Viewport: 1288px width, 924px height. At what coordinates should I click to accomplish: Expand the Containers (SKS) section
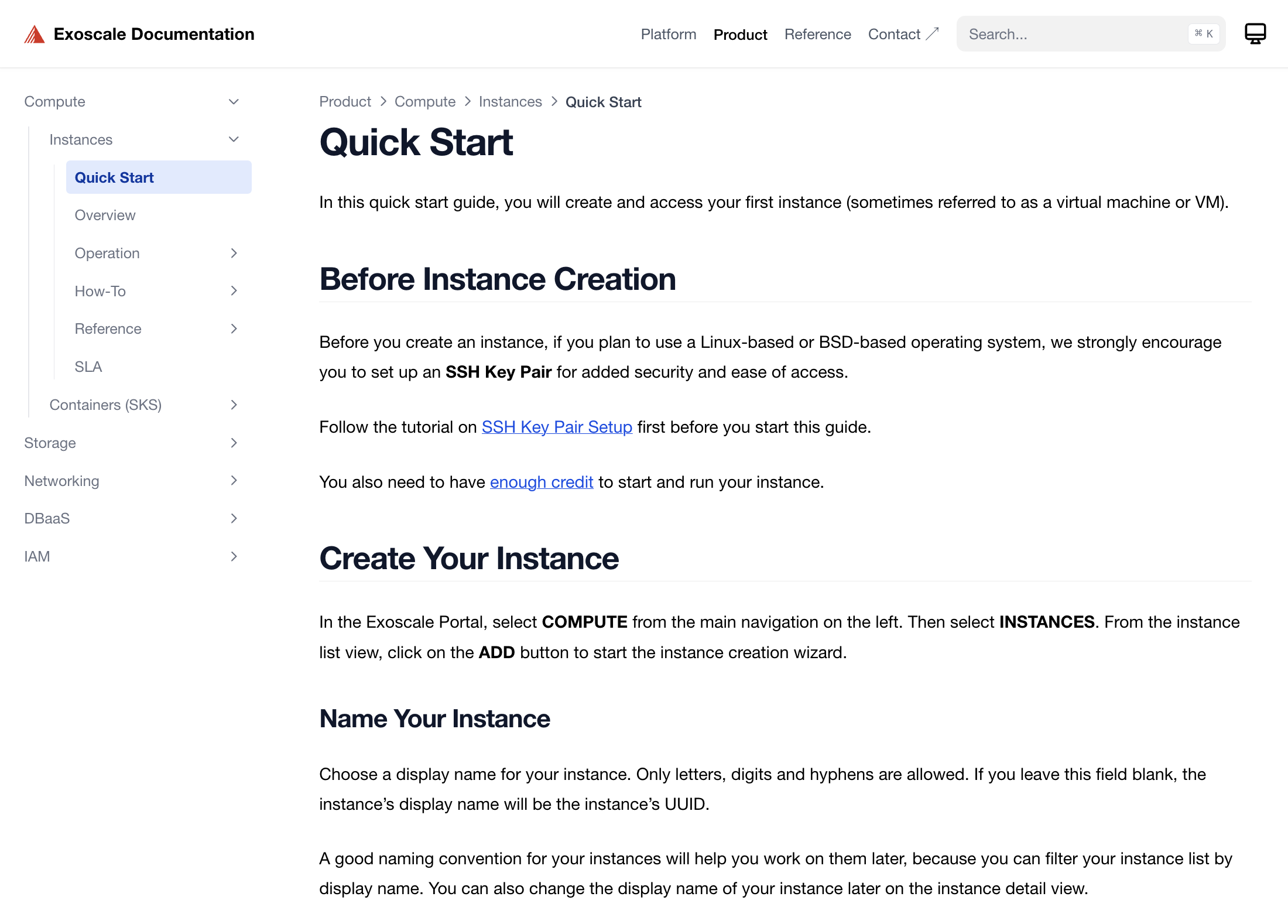[234, 405]
